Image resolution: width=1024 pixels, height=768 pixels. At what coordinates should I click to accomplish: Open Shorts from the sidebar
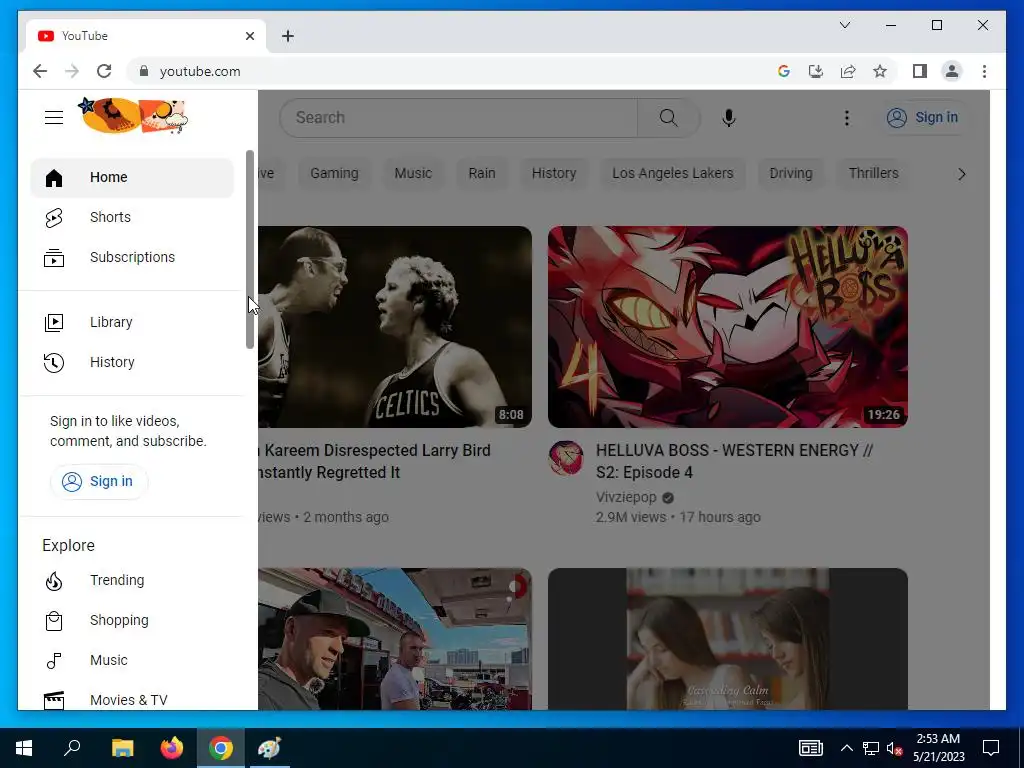[132, 217]
